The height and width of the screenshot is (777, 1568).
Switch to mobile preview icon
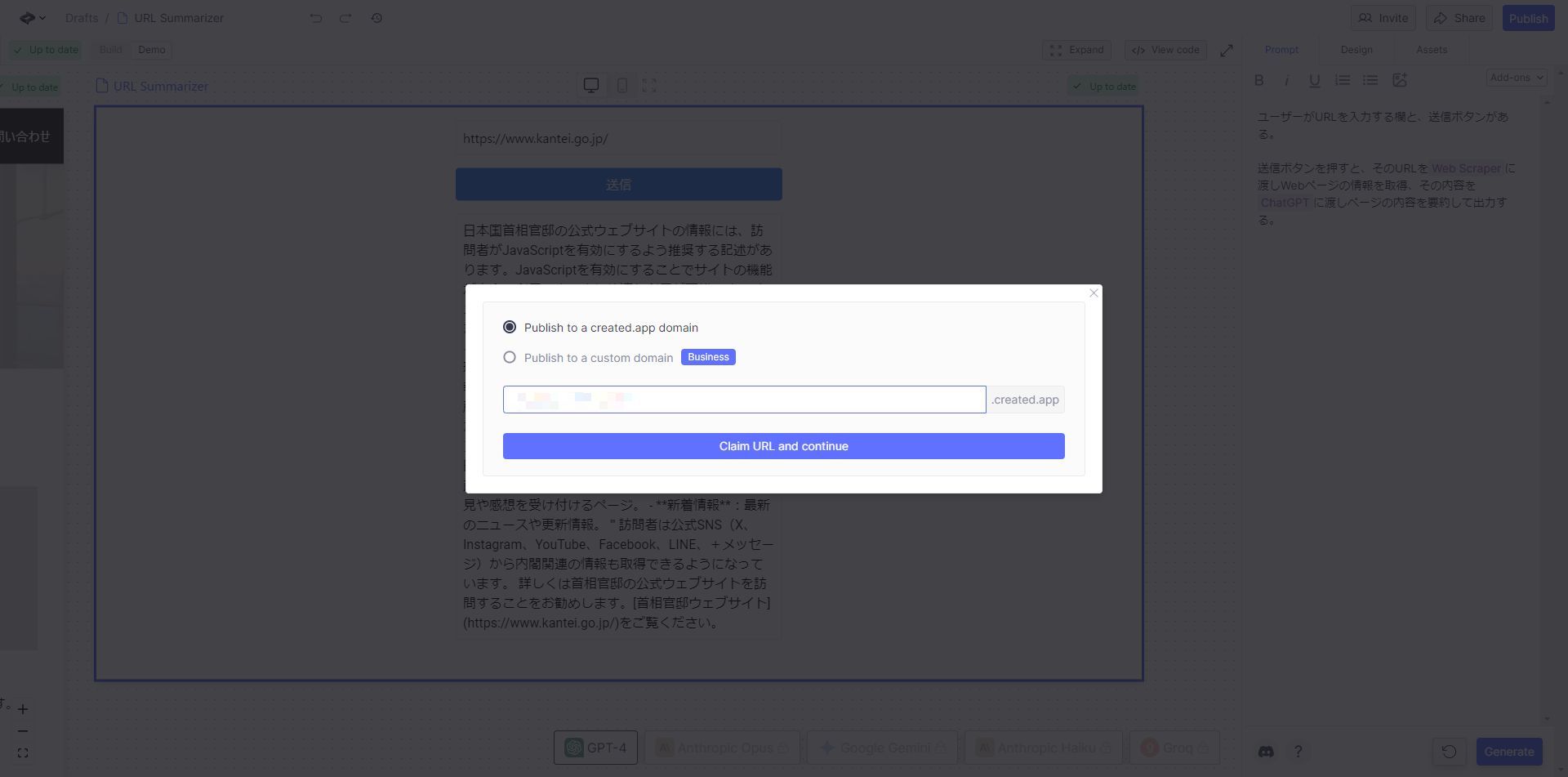pyautogui.click(x=621, y=85)
